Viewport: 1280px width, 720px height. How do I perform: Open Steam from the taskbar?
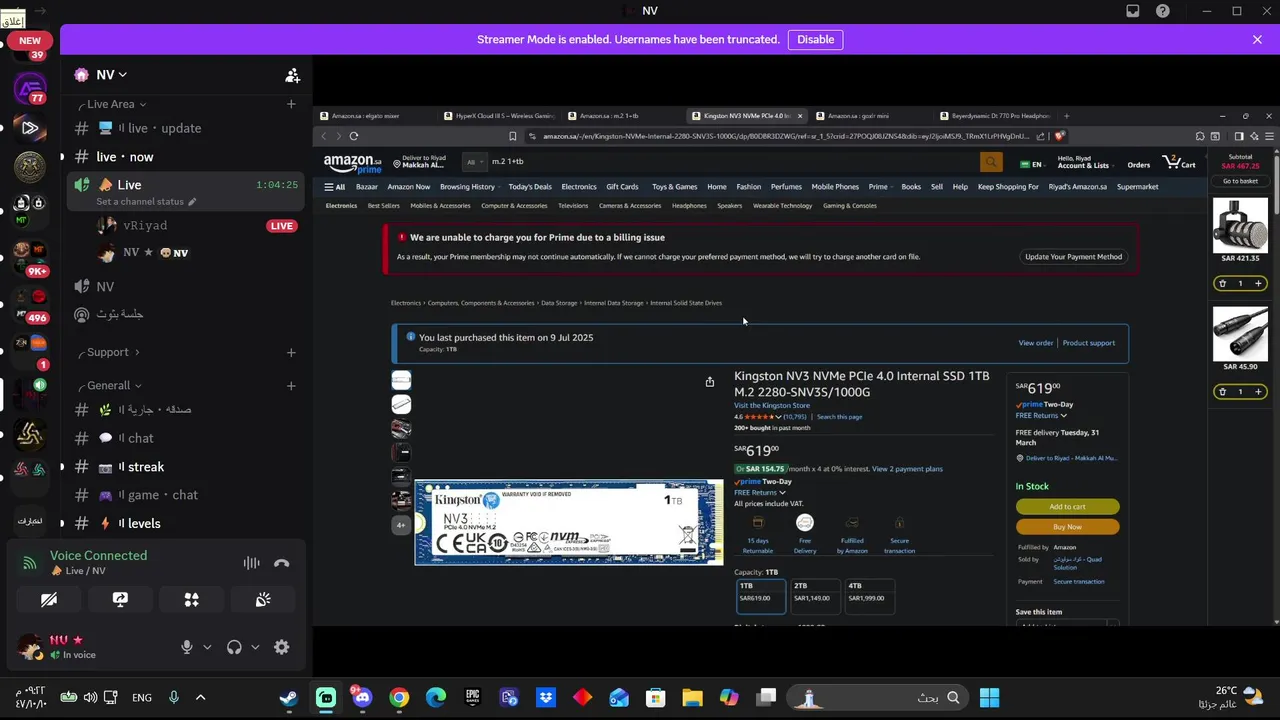pyautogui.click(x=289, y=698)
